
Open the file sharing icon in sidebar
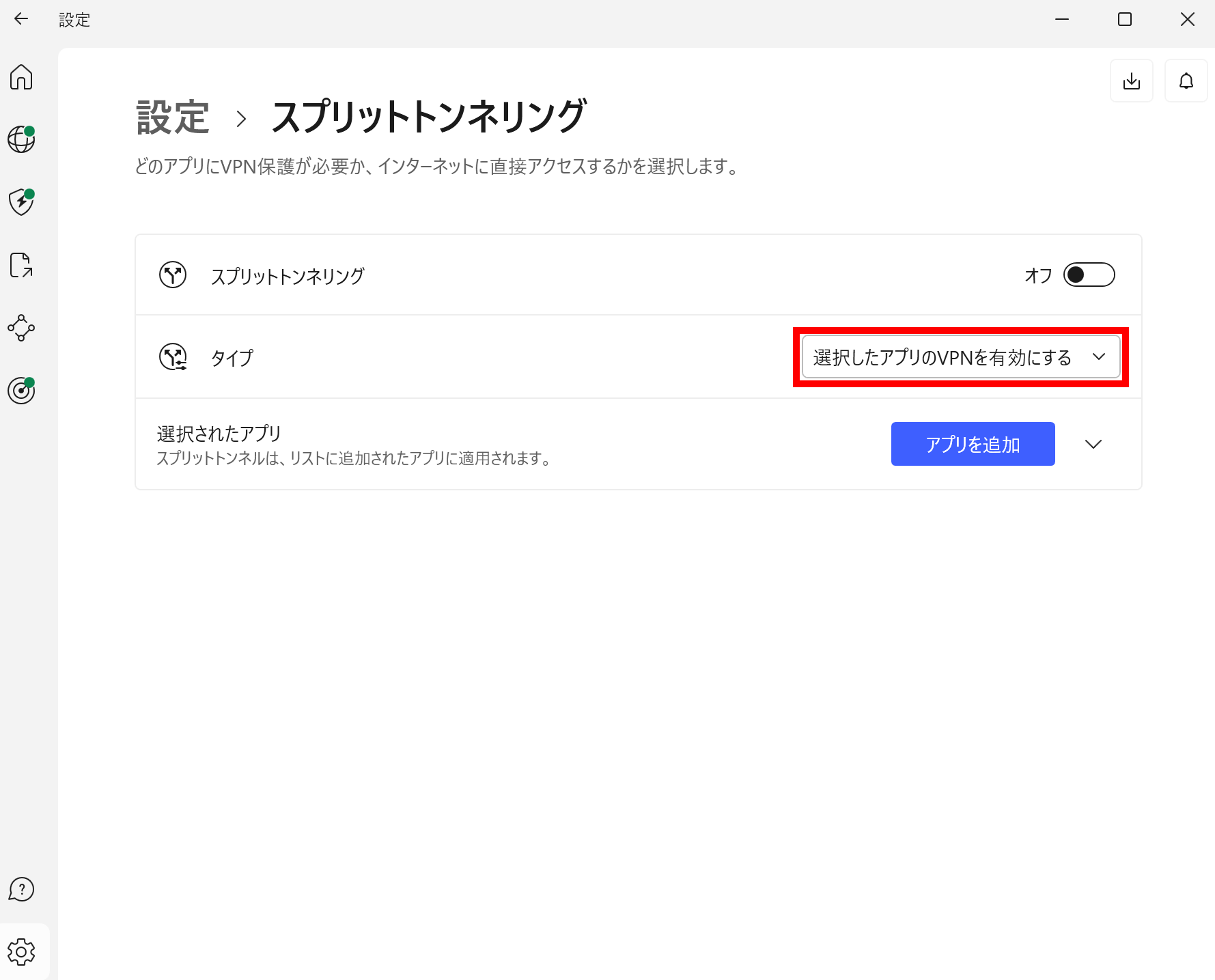pyautogui.click(x=21, y=265)
